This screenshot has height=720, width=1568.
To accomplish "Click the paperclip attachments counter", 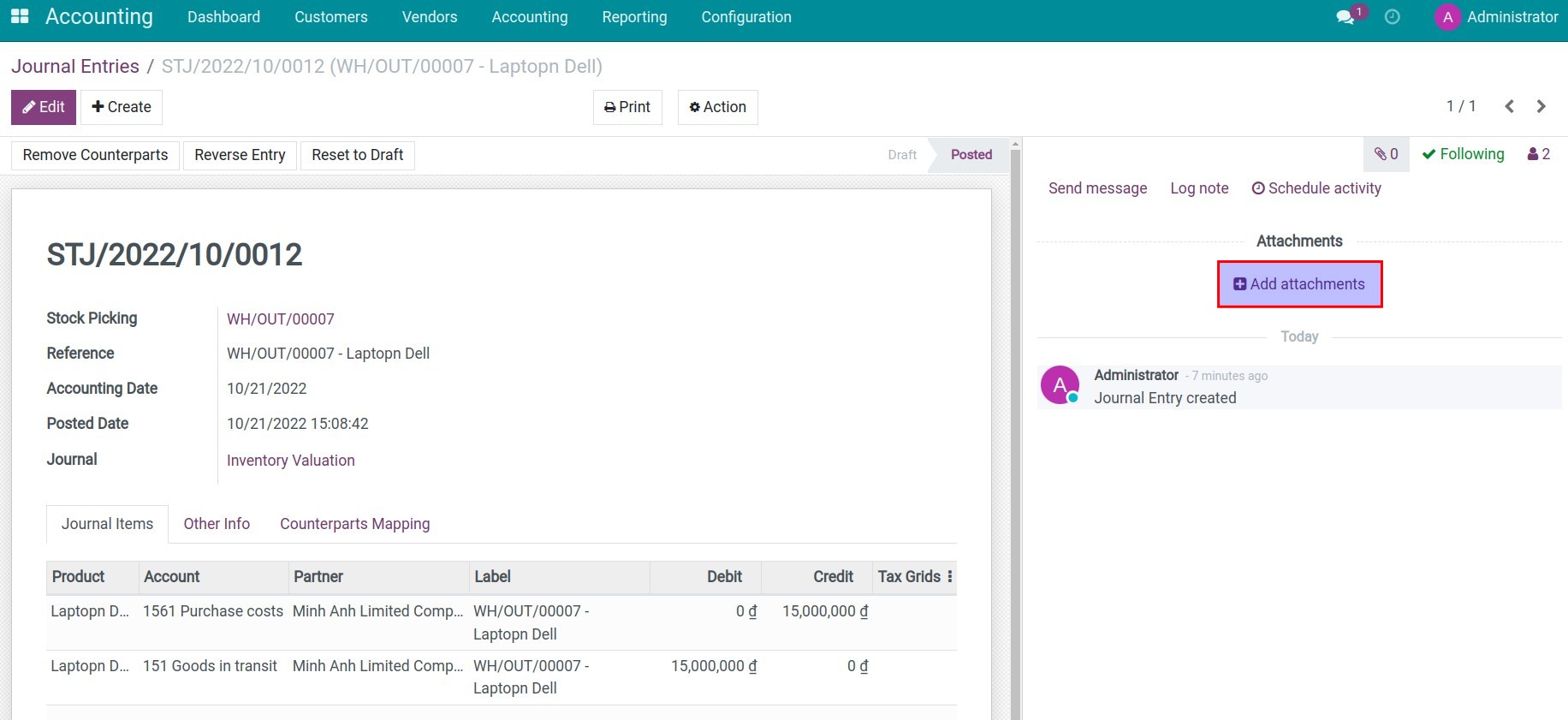I will pos(1386,154).
